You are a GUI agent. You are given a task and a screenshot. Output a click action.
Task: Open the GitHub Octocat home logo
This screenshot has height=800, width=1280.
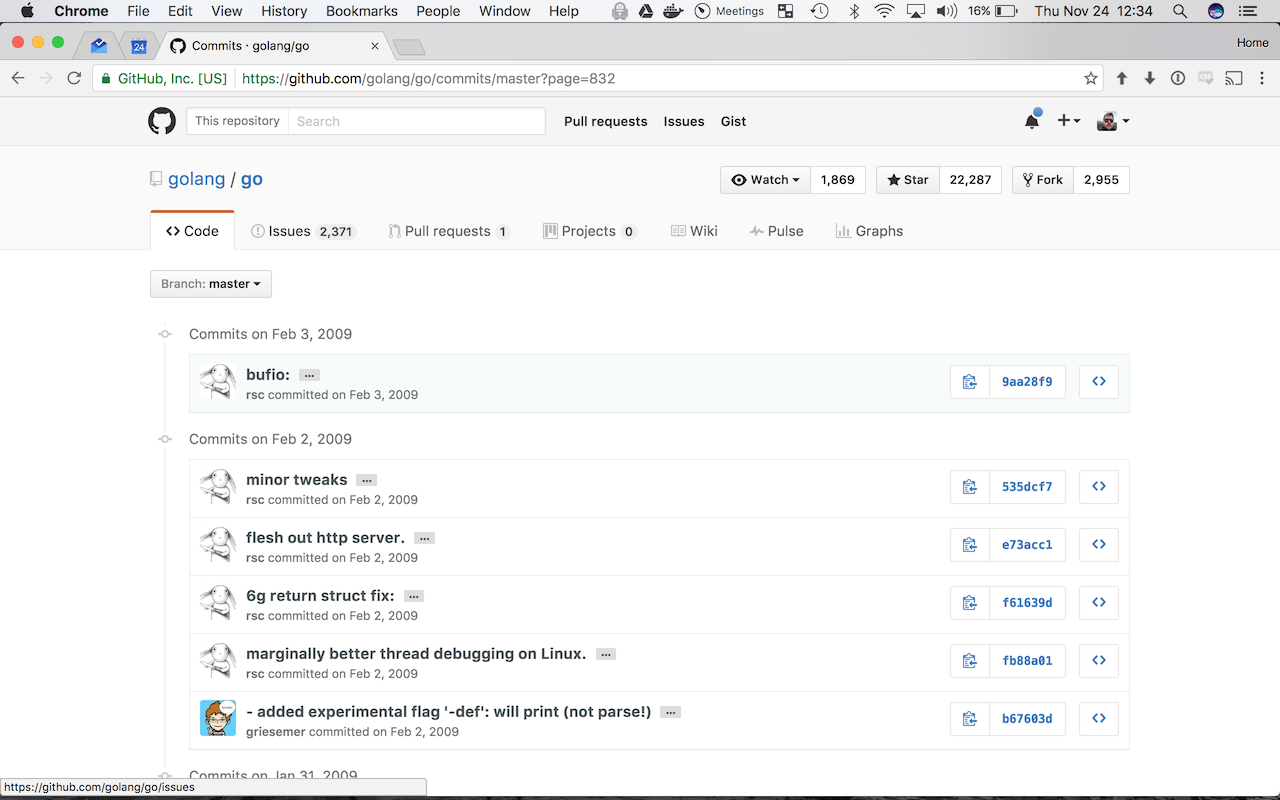point(162,121)
